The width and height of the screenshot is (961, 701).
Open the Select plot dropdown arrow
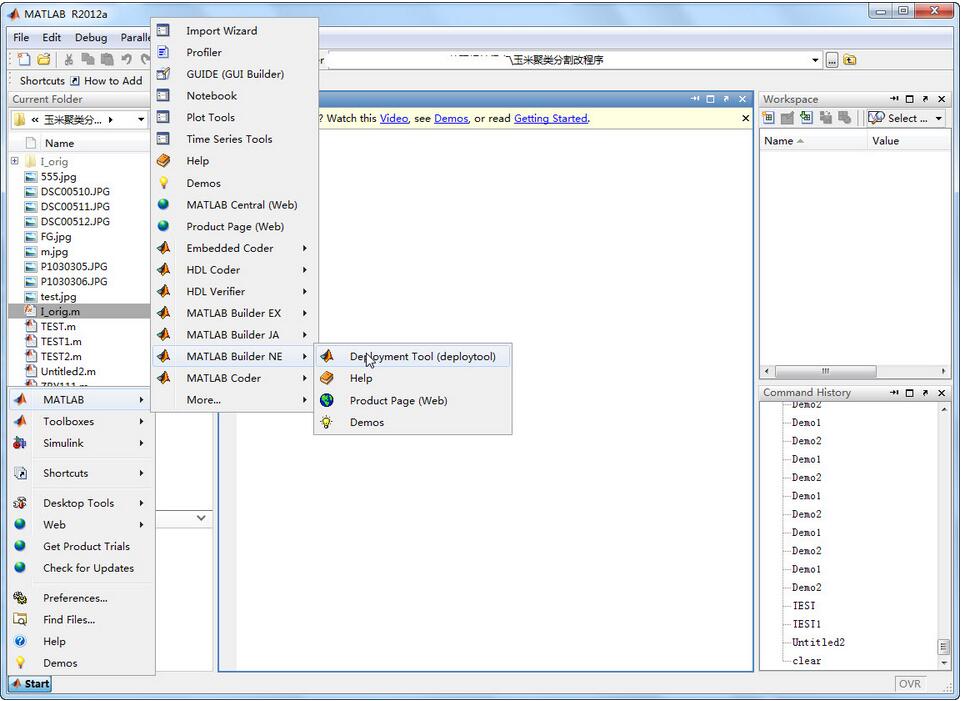coord(939,118)
